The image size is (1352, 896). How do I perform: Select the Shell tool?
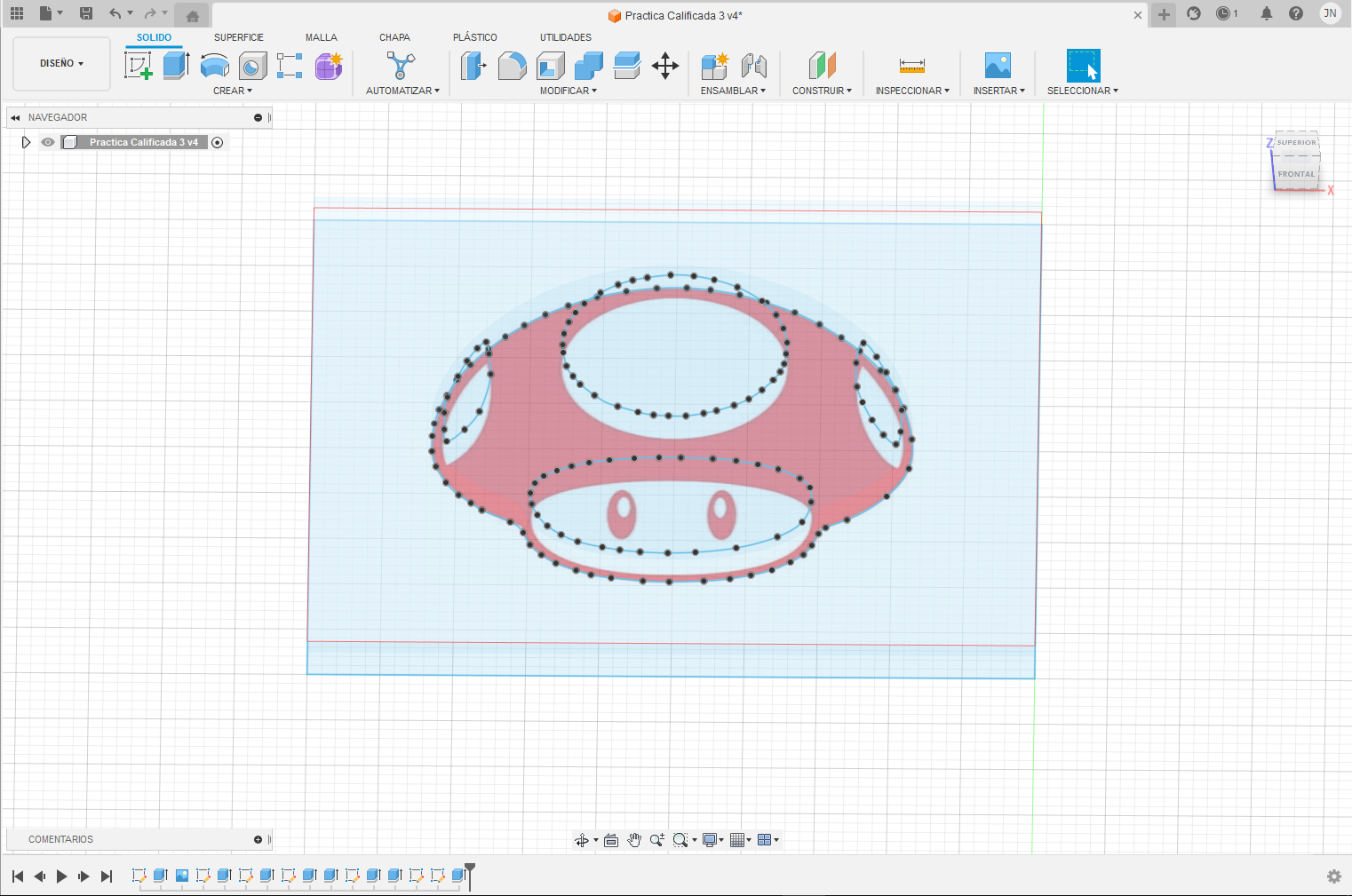coord(551,66)
